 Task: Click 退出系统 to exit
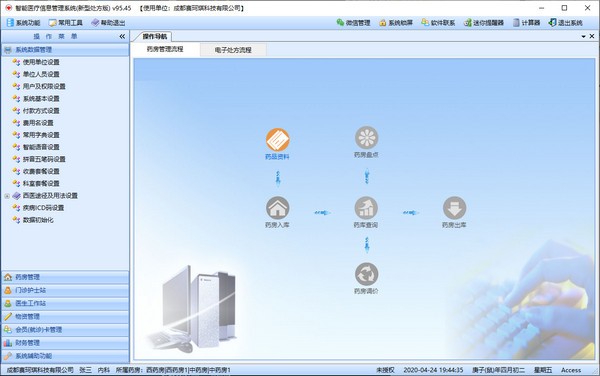pyautogui.click(x=566, y=23)
